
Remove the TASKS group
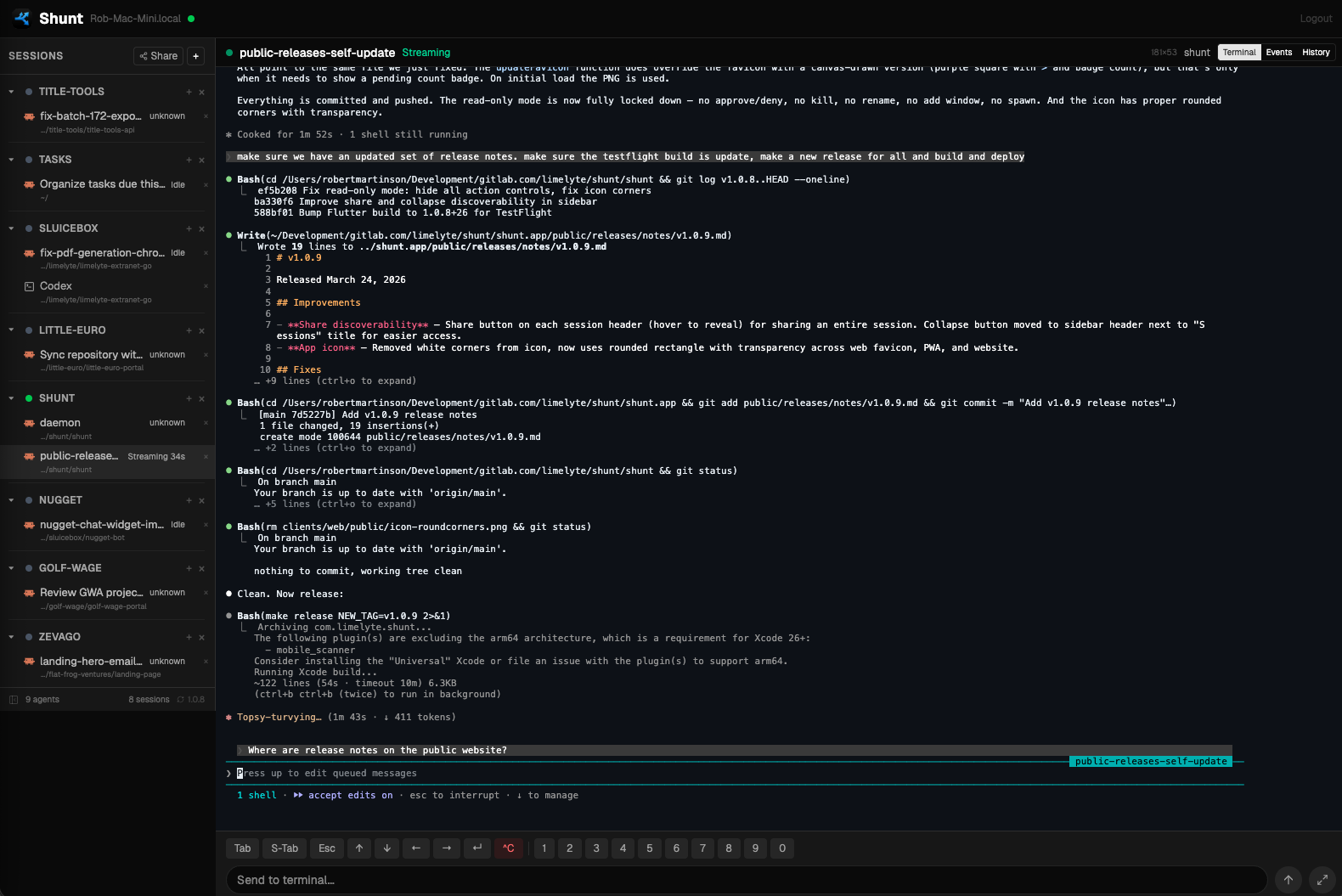pos(202,160)
